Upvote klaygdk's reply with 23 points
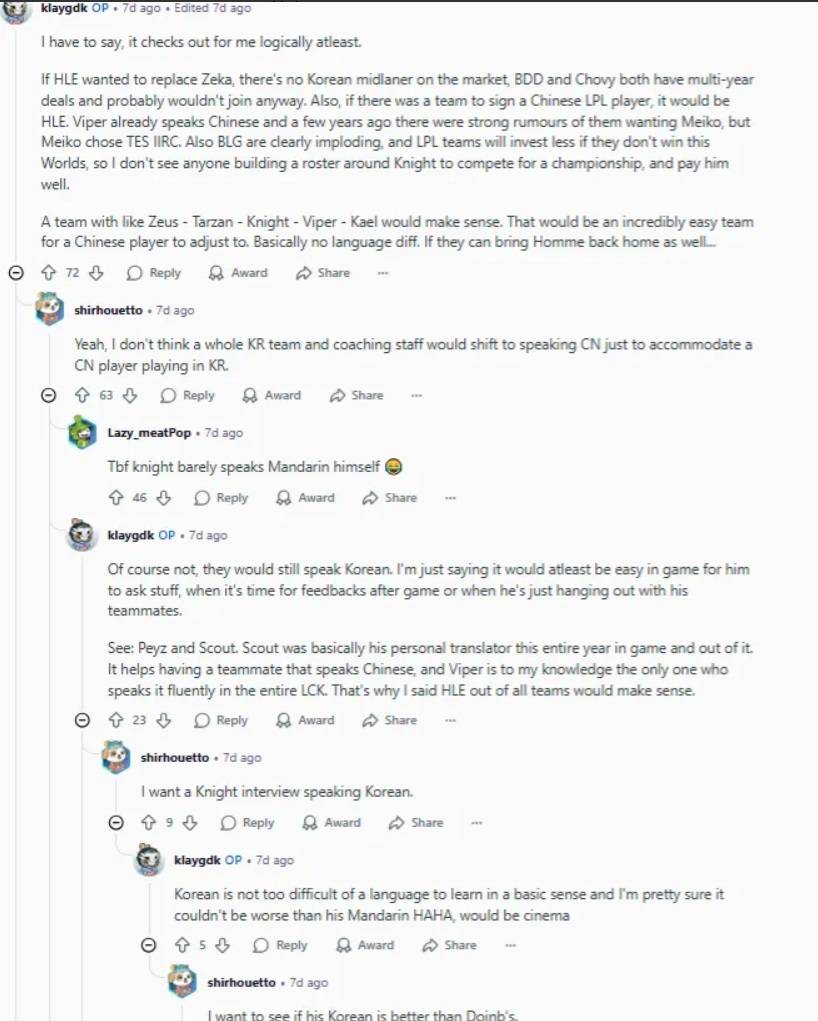 115,720
